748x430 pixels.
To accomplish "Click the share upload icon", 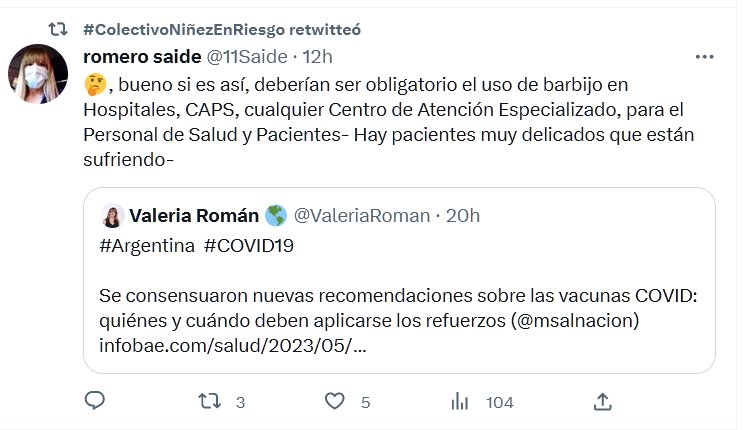I will coord(602,401).
